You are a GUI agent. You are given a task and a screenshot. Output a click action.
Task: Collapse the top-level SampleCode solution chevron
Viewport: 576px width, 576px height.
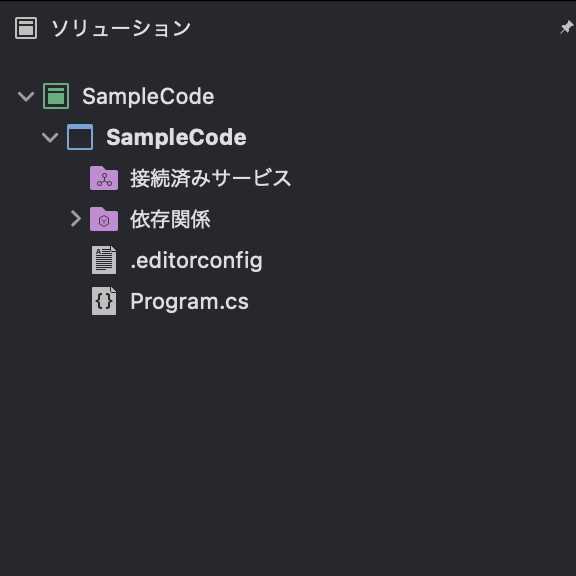click(x=26, y=97)
